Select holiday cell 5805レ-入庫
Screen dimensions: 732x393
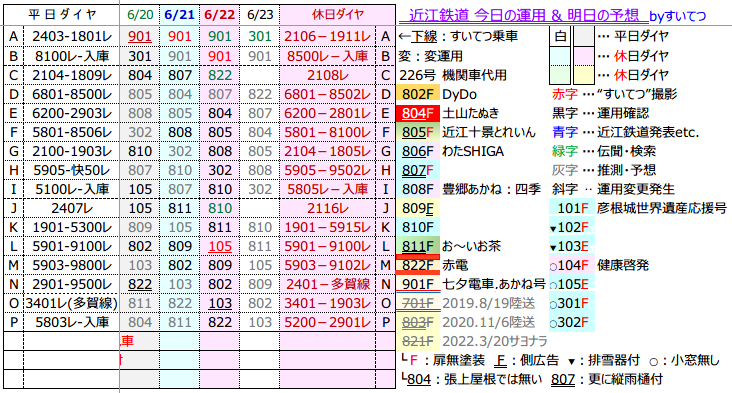pyautogui.click(x=328, y=189)
